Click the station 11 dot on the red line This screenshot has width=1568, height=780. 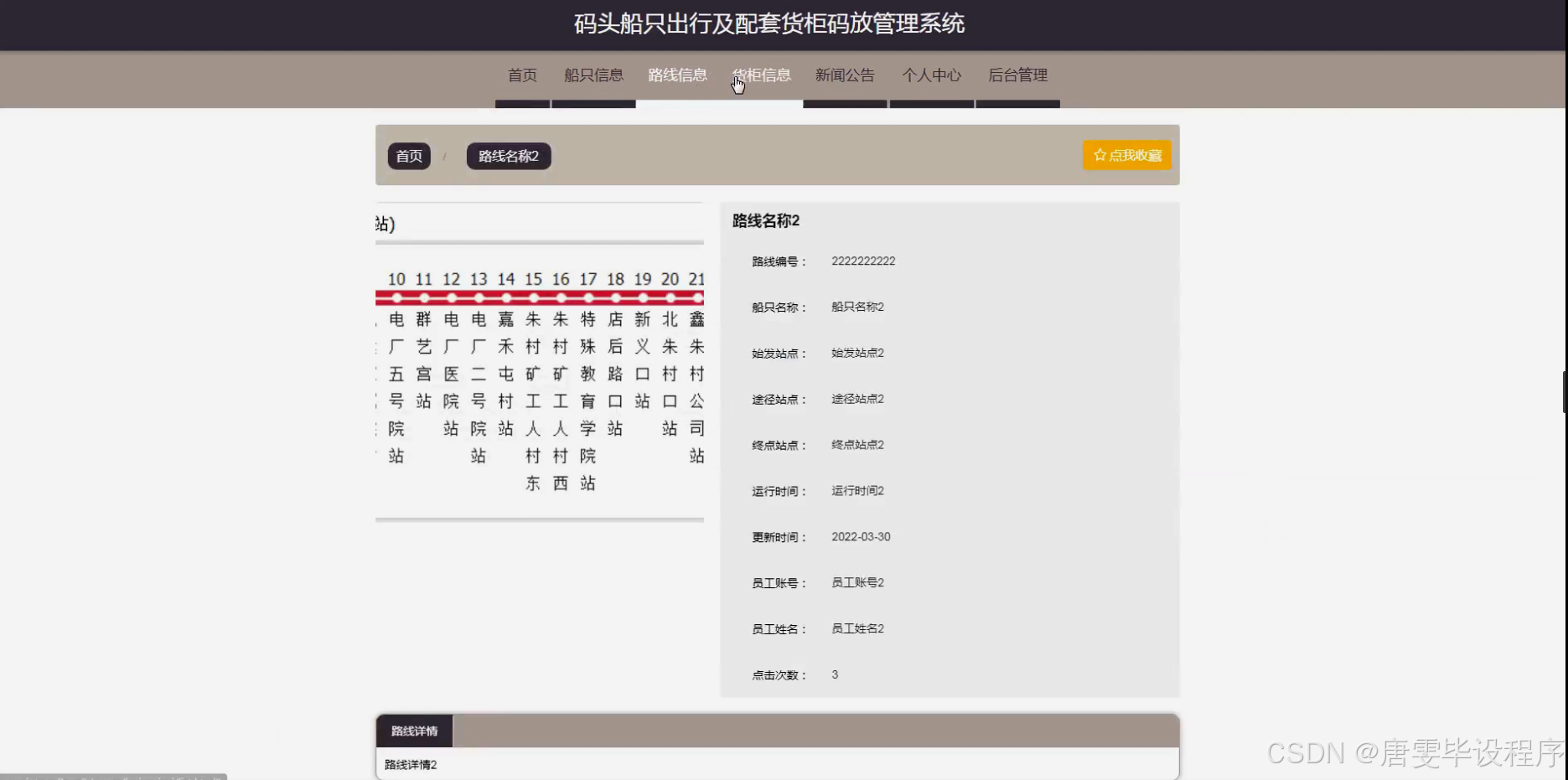[x=424, y=298]
